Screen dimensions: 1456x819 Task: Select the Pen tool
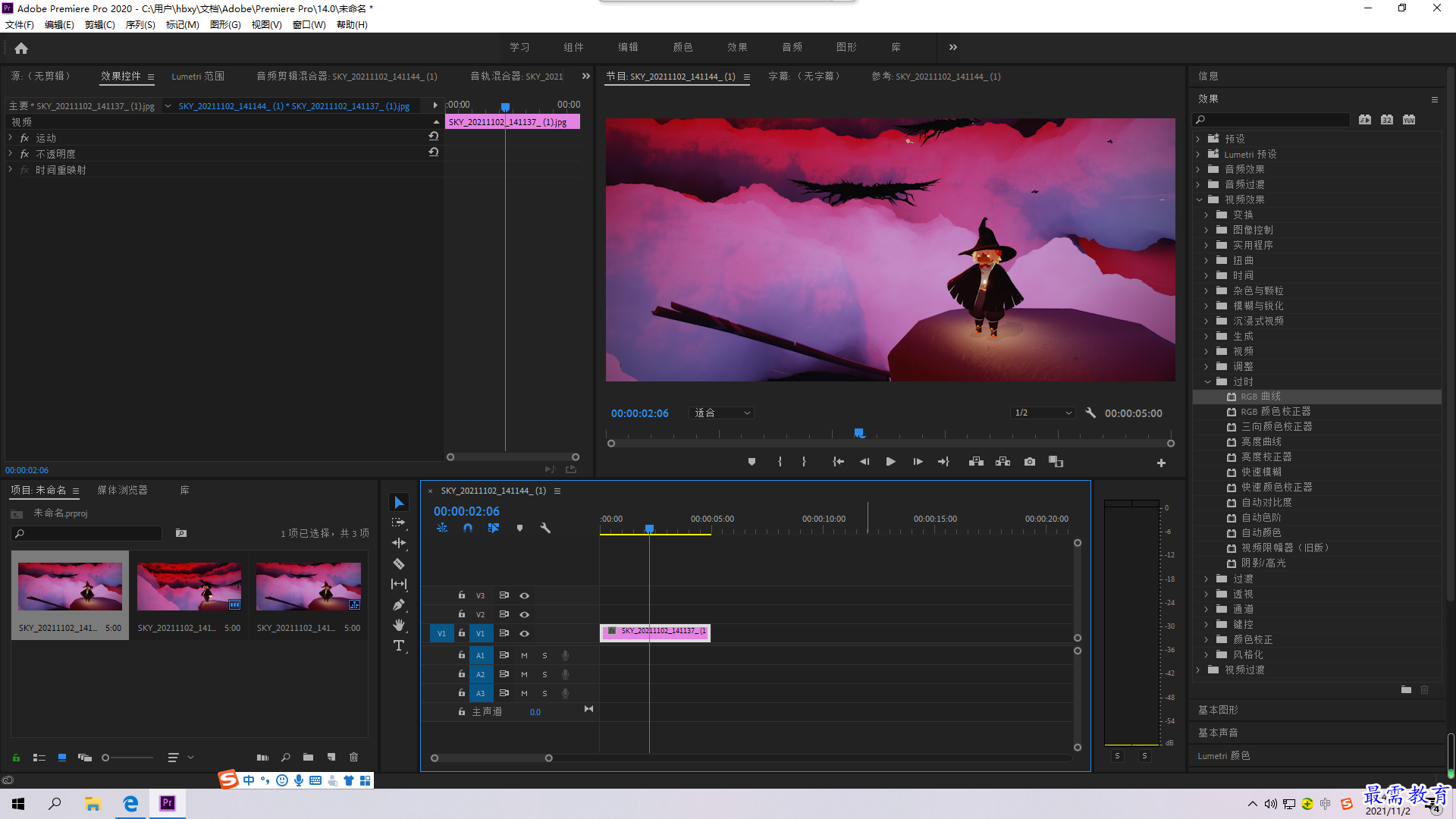pyautogui.click(x=399, y=604)
